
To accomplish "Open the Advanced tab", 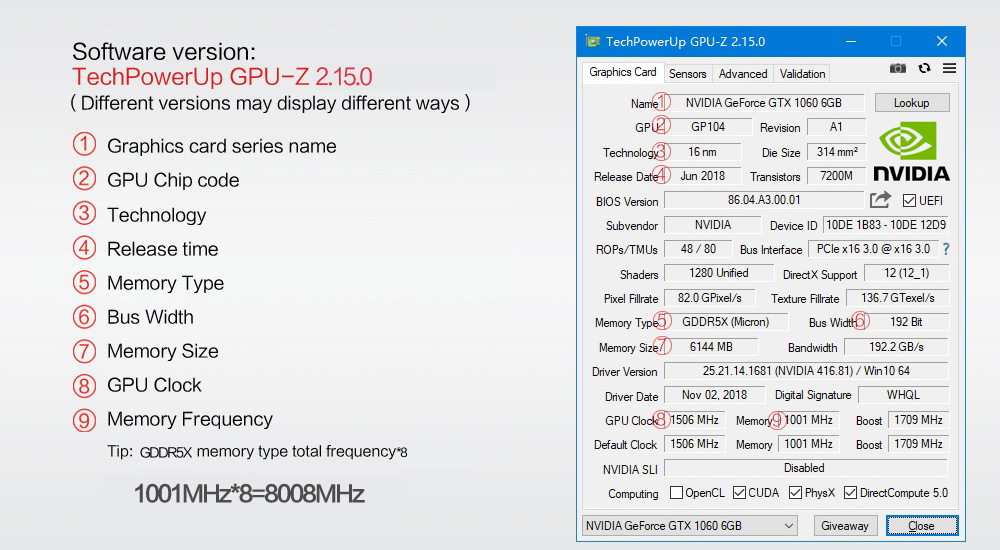I will [x=743, y=74].
